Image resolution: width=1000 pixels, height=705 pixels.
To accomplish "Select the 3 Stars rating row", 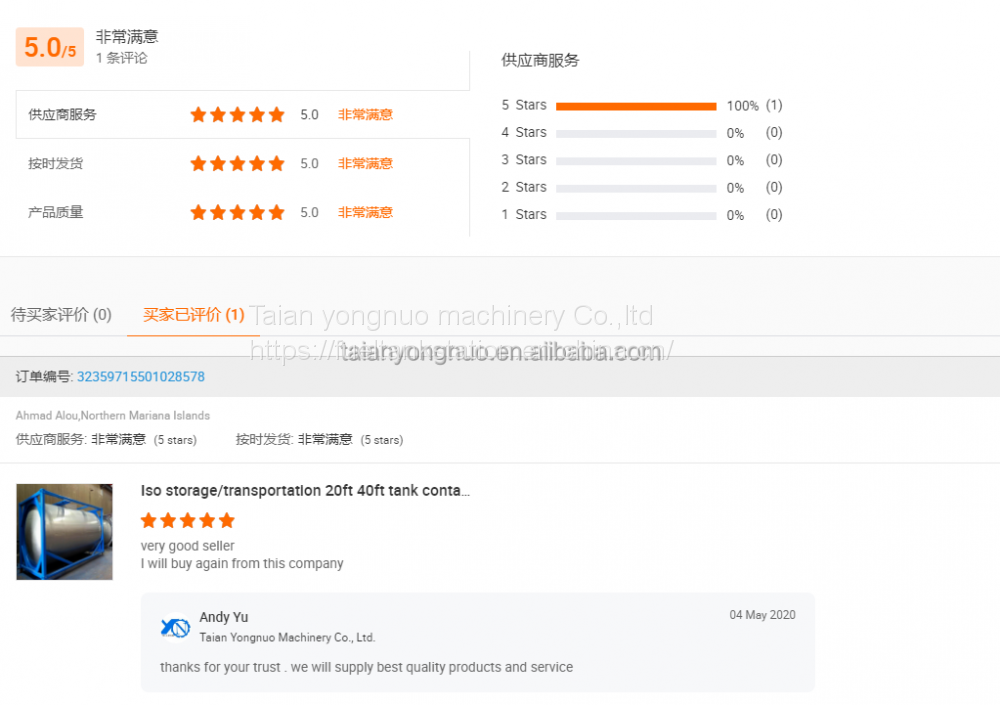I will pyautogui.click(x=636, y=160).
